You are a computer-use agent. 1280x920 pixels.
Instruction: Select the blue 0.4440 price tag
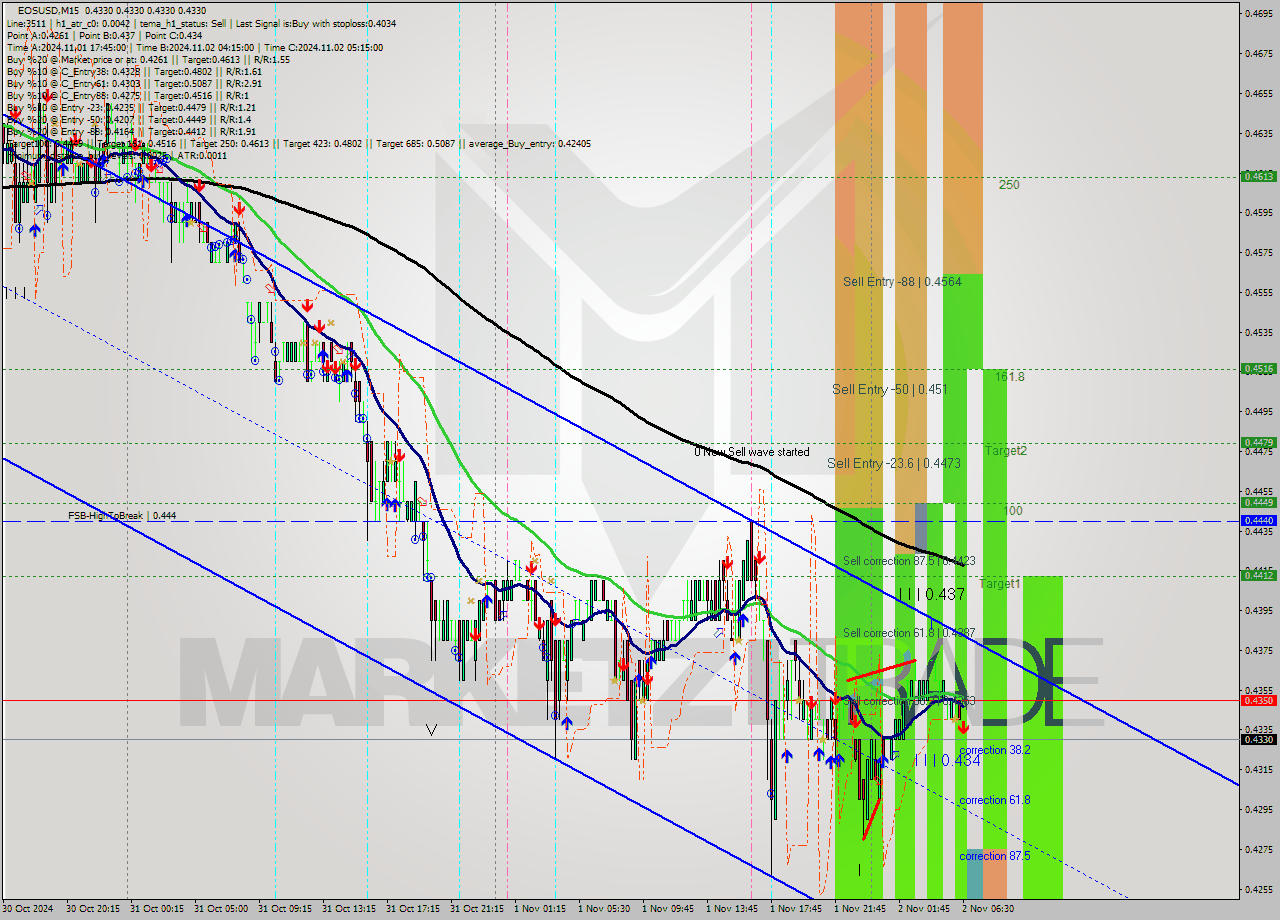[1257, 521]
